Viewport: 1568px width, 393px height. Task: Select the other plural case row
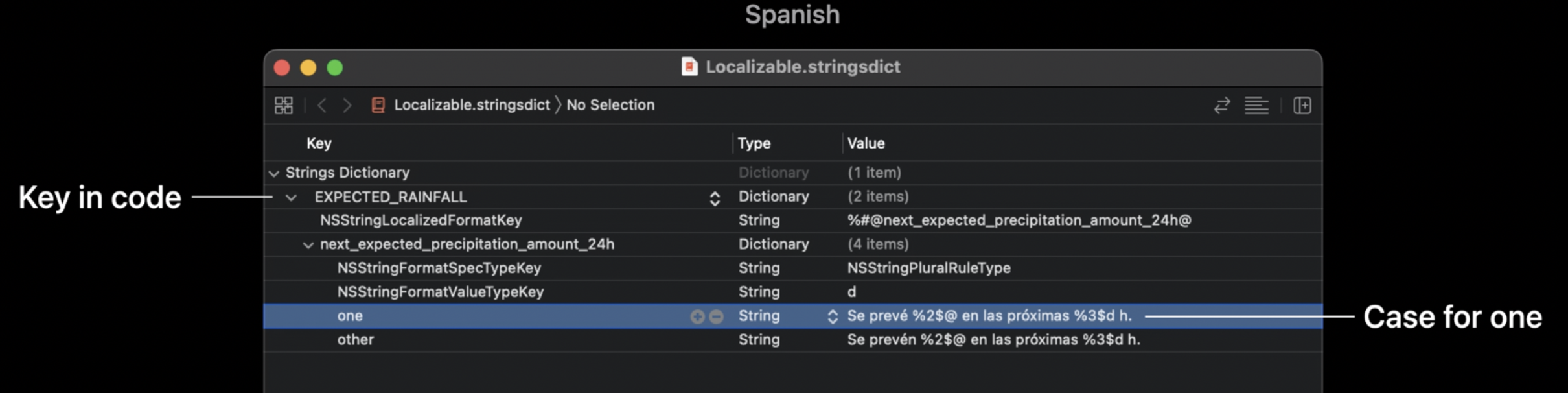(793, 340)
